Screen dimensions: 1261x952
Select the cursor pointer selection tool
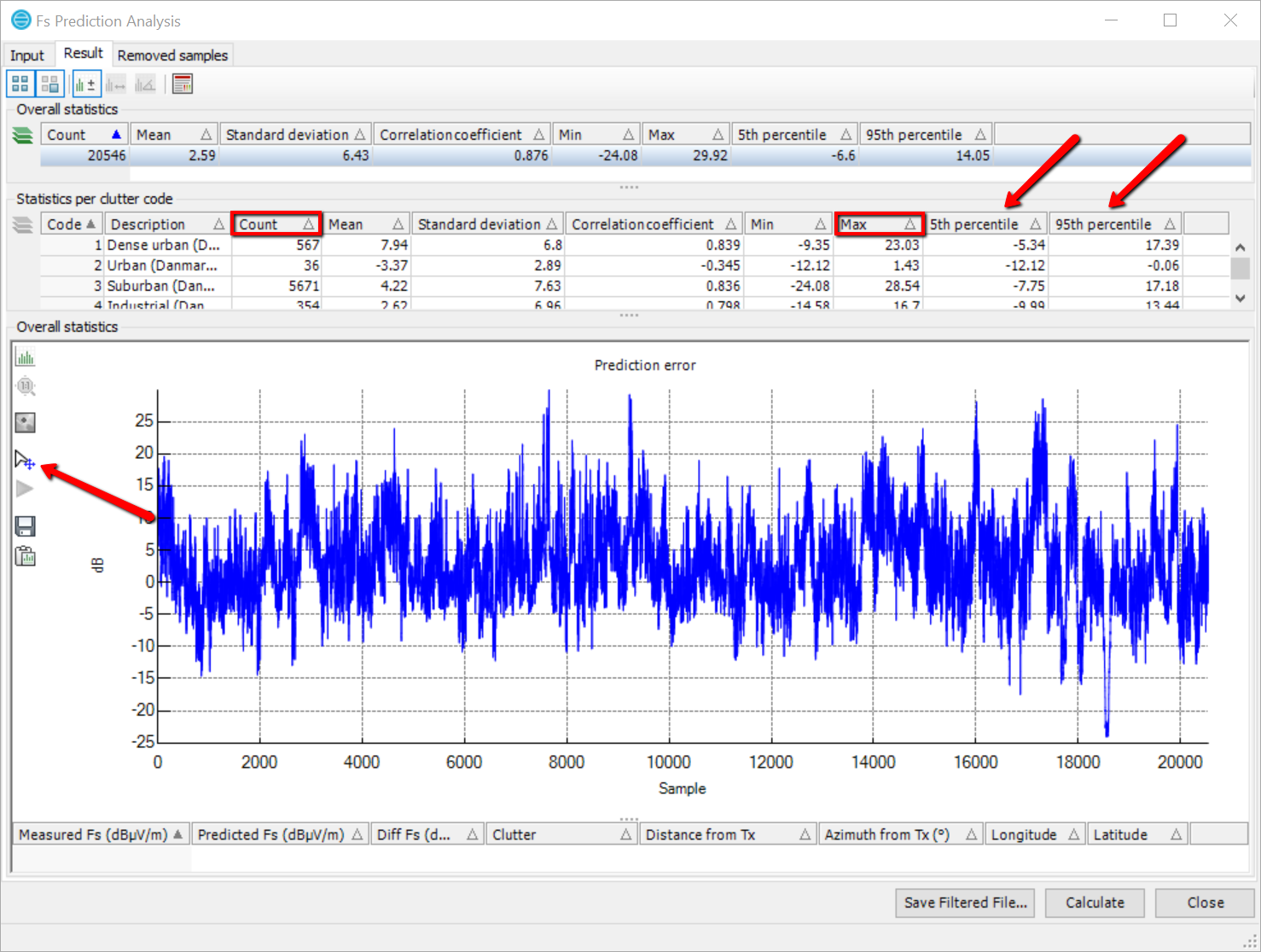(x=25, y=461)
